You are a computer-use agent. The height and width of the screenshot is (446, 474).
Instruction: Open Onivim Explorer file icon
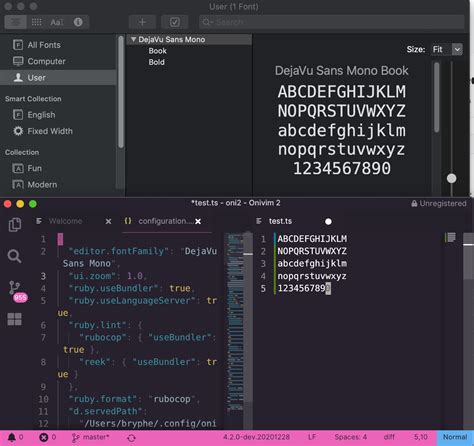(15, 225)
